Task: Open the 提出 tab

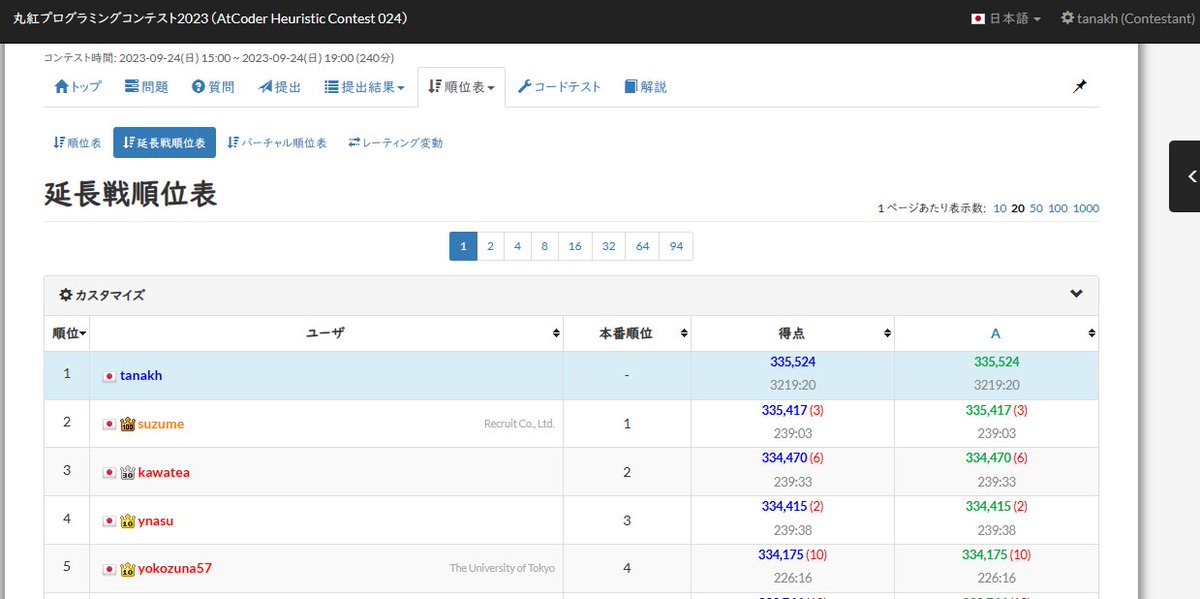Action: [280, 87]
